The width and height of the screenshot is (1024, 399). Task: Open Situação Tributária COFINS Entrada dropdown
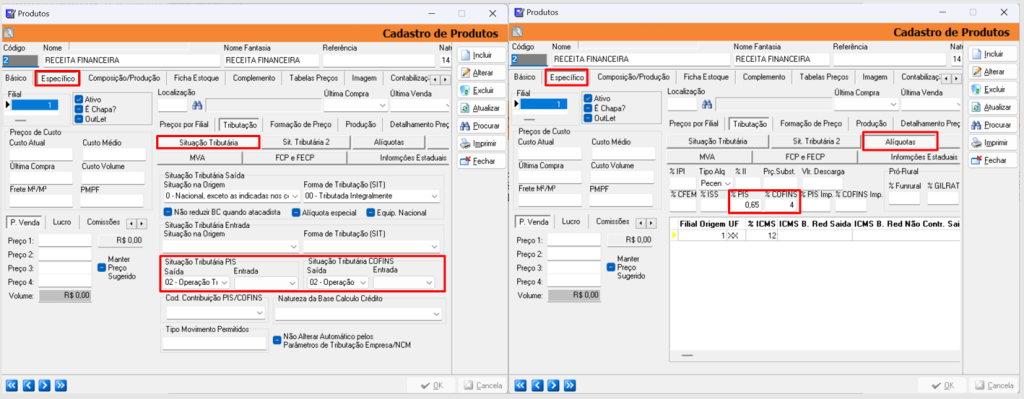pyautogui.click(x=429, y=283)
